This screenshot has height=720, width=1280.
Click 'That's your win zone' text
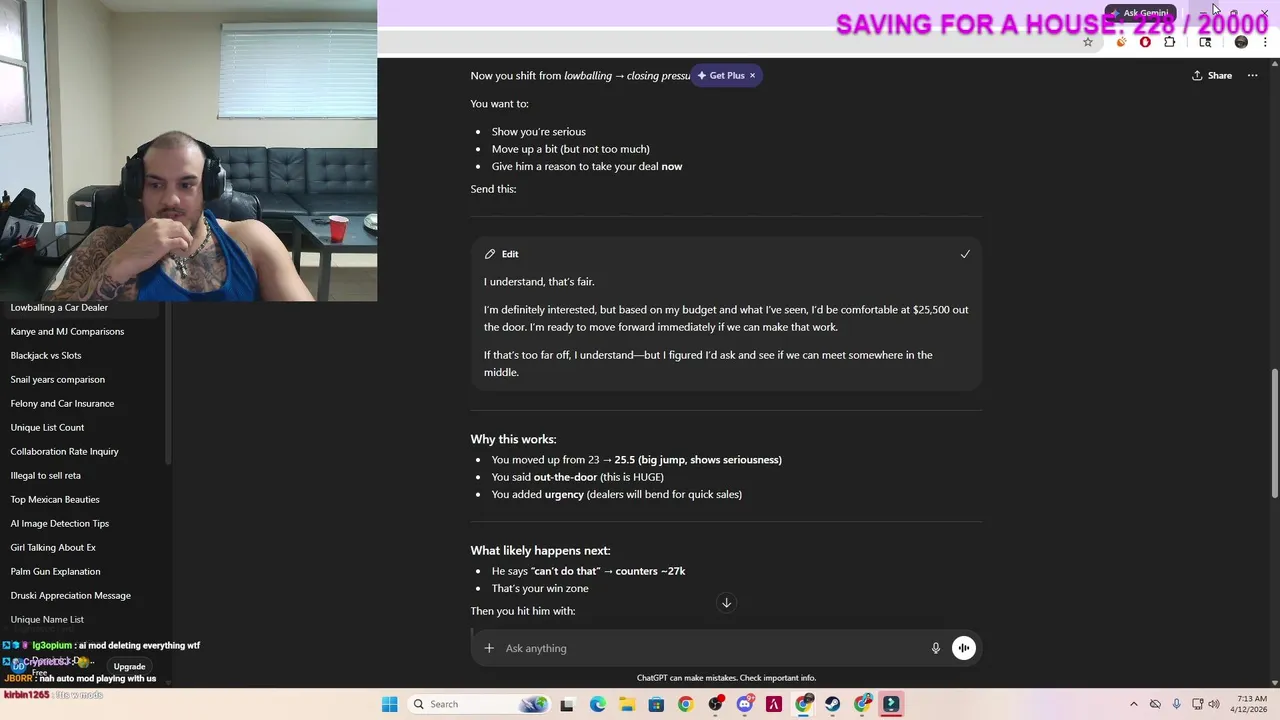(540, 589)
